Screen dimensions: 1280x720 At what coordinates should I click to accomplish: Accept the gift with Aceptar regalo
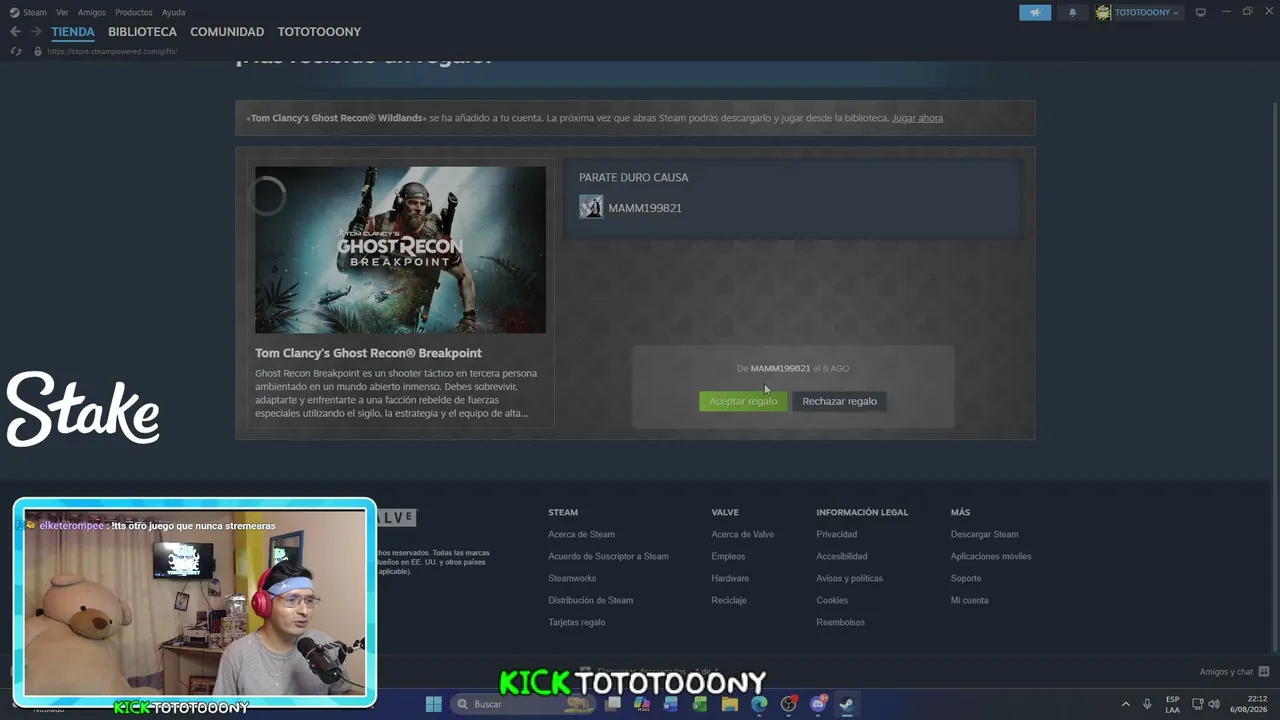(743, 401)
